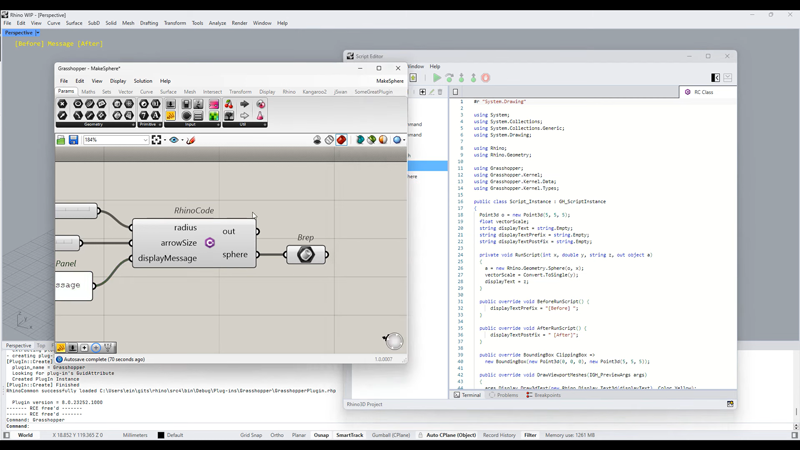Open the Terminal panel in Script Editor
This screenshot has width=800, height=450.
tap(467, 395)
